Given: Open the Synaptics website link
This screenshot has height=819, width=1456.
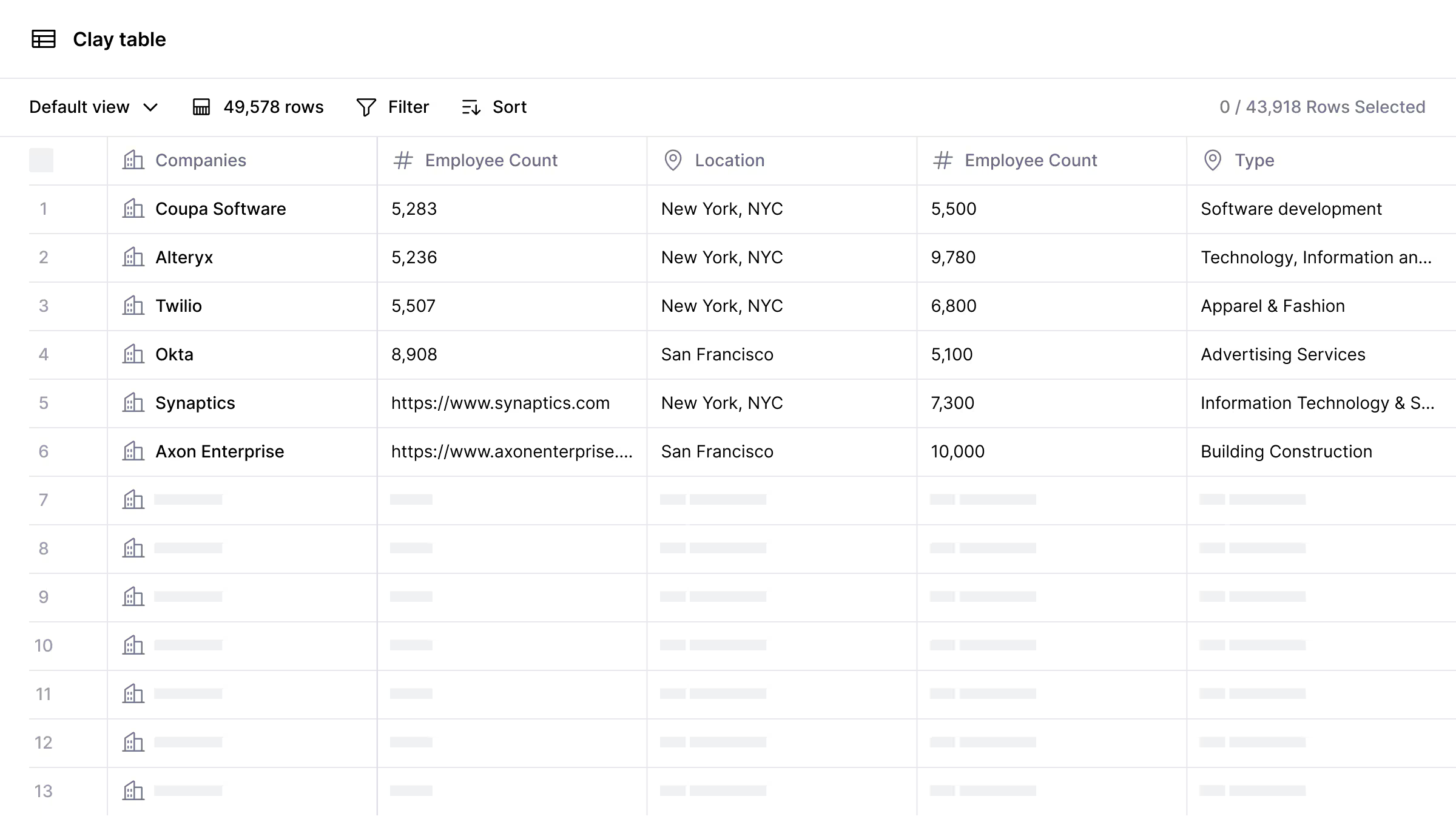Looking at the screenshot, I should pos(500,403).
